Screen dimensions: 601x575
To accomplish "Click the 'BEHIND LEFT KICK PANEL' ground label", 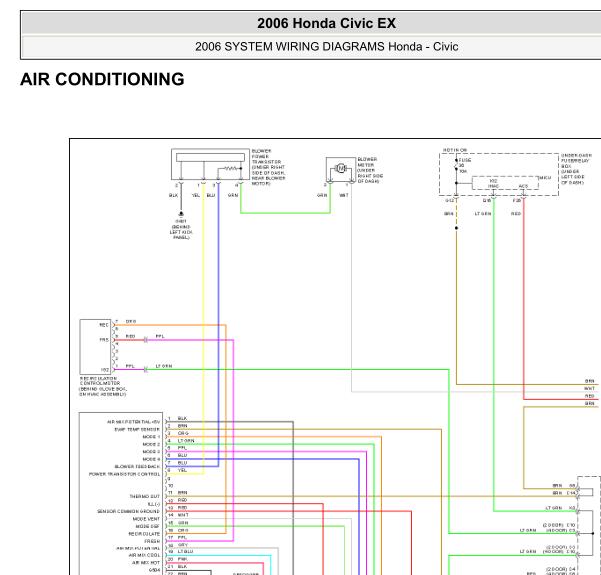I will pos(181,232).
